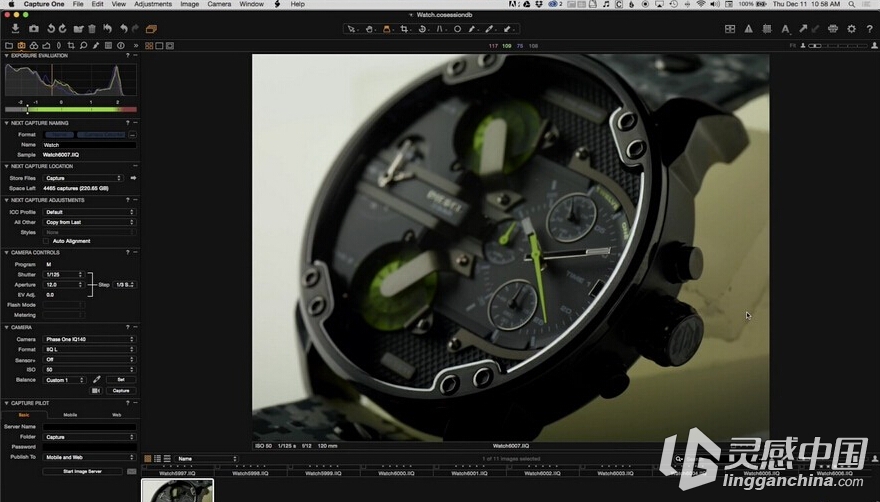
Task: Click the reset adjustments icon
Action: tap(108, 29)
